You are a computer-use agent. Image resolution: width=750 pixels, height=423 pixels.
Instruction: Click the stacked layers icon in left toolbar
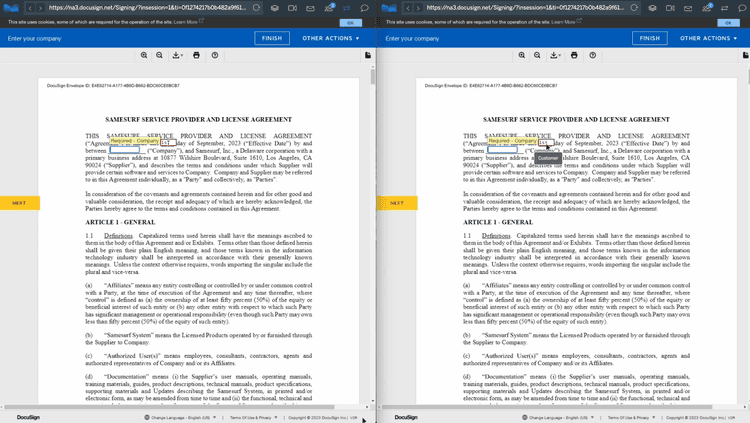click(275, 8)
